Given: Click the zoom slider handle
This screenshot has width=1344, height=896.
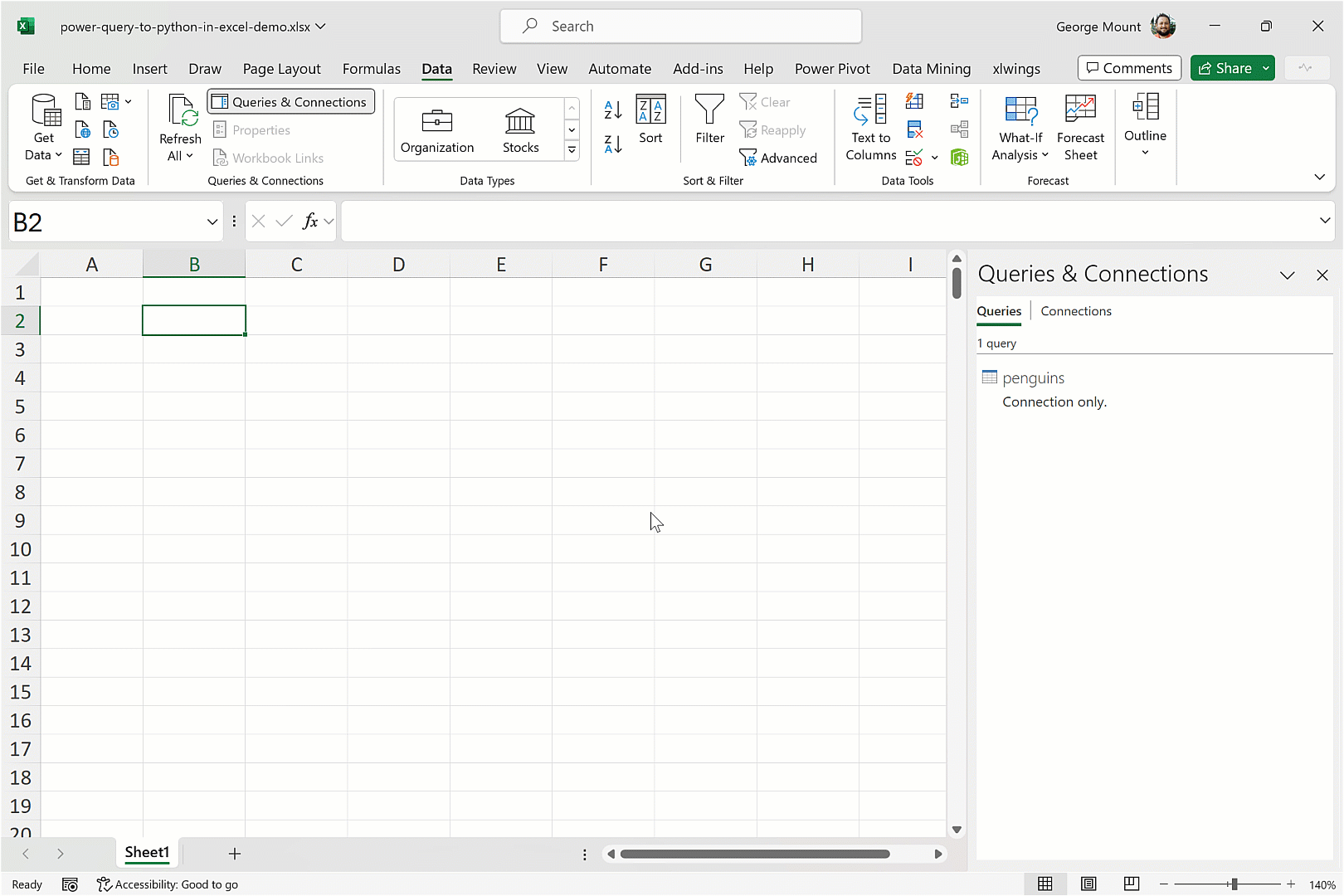Looking at the screenshot, I should [x=1234, y=884].
